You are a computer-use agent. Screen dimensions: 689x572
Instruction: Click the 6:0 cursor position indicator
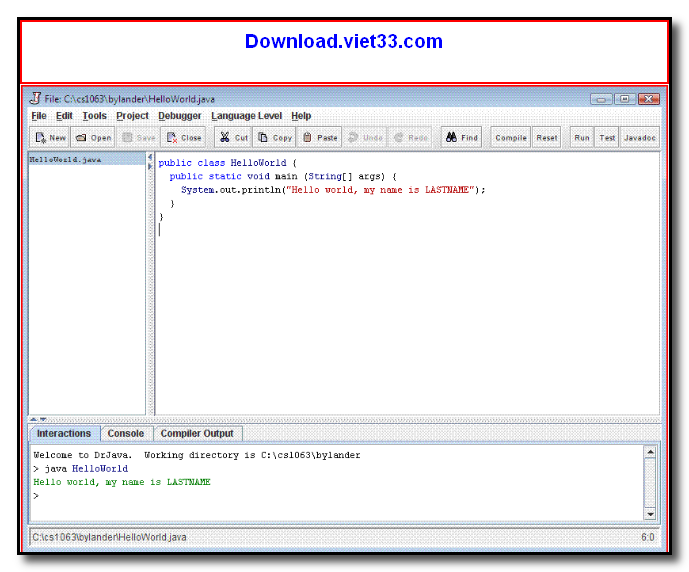point(647,537)
